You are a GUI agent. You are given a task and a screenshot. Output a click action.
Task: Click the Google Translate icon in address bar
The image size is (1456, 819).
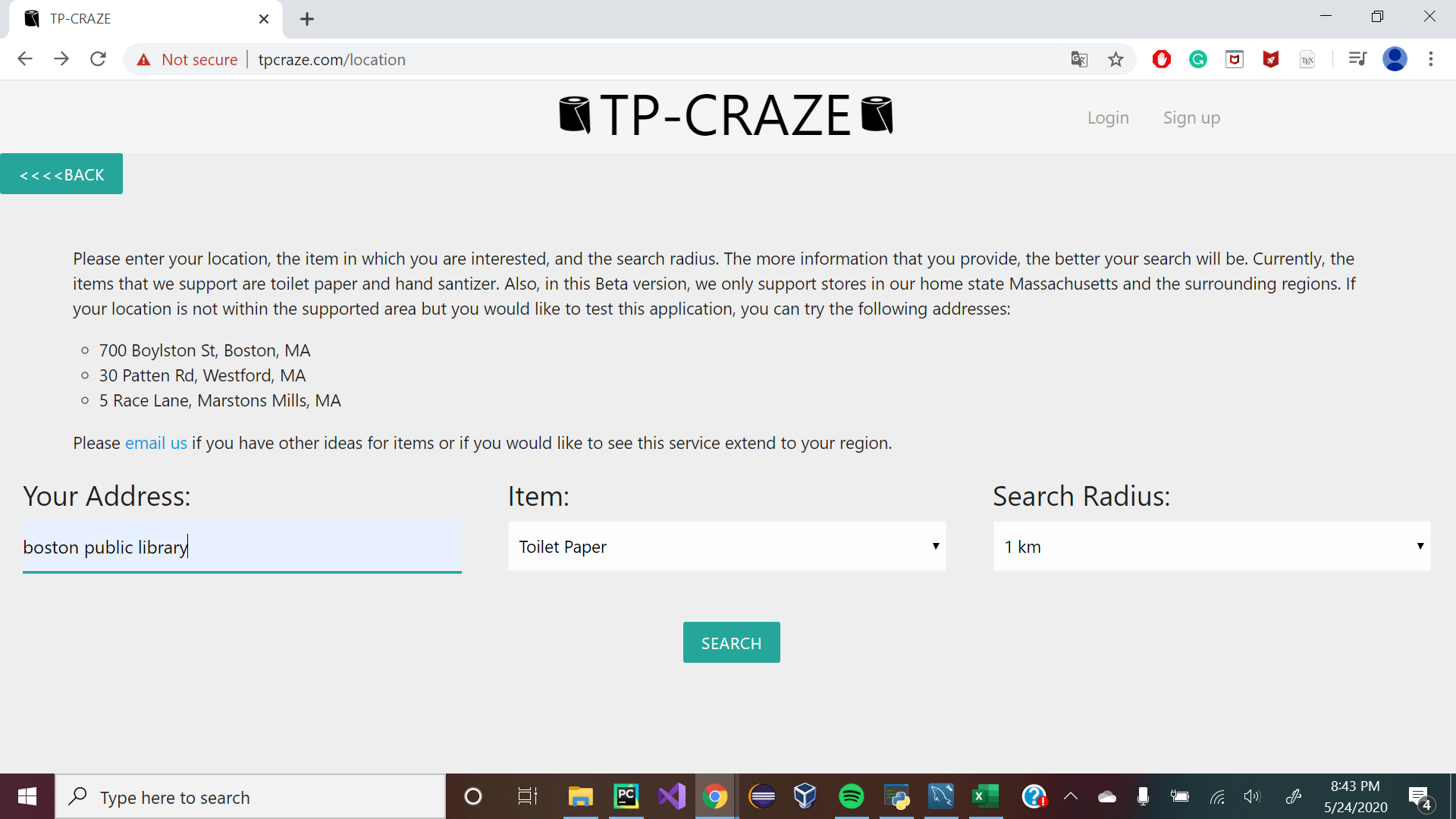click(1078, 59)
